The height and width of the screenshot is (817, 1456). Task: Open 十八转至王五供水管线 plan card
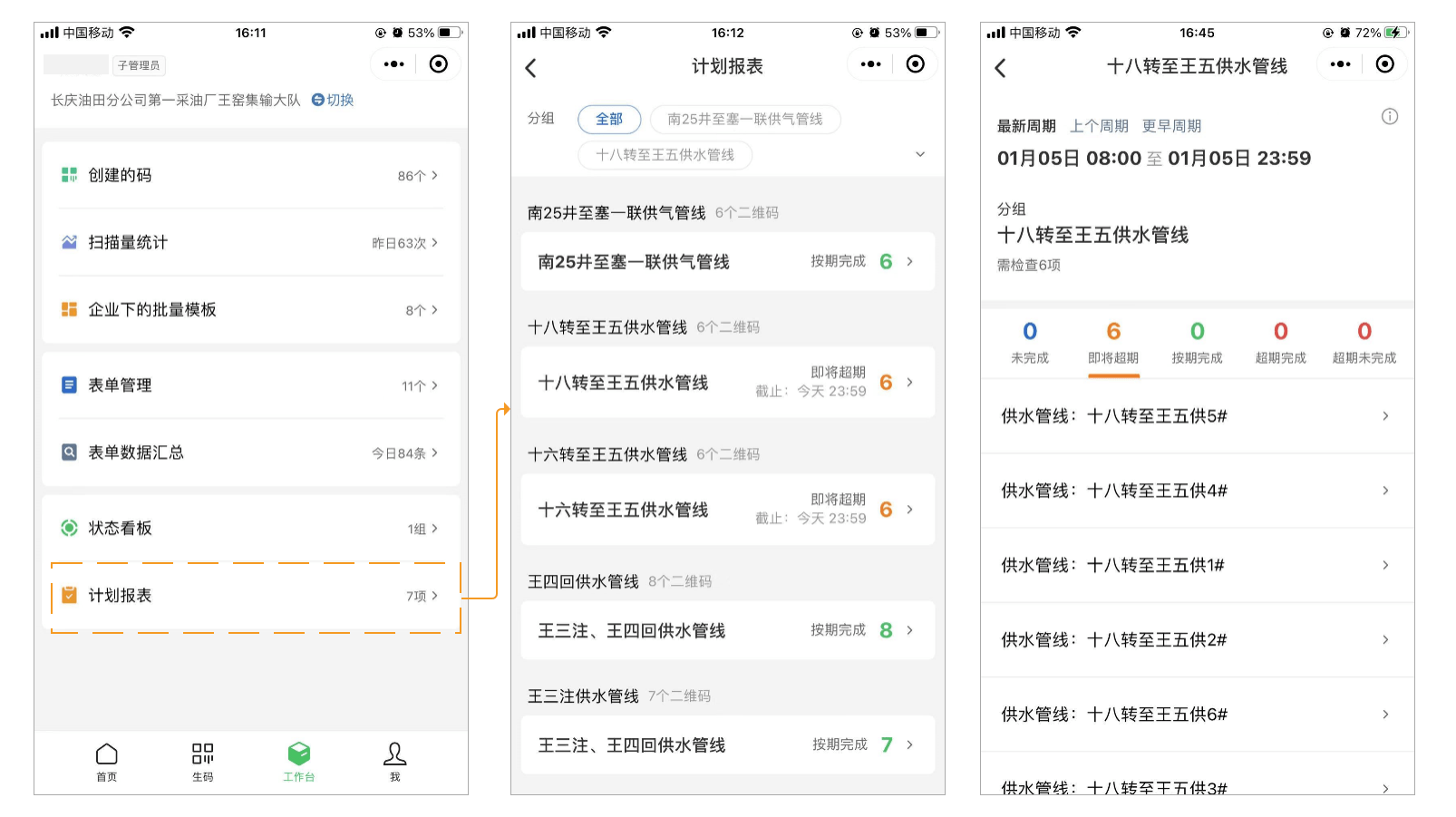(x=728, y=383)
